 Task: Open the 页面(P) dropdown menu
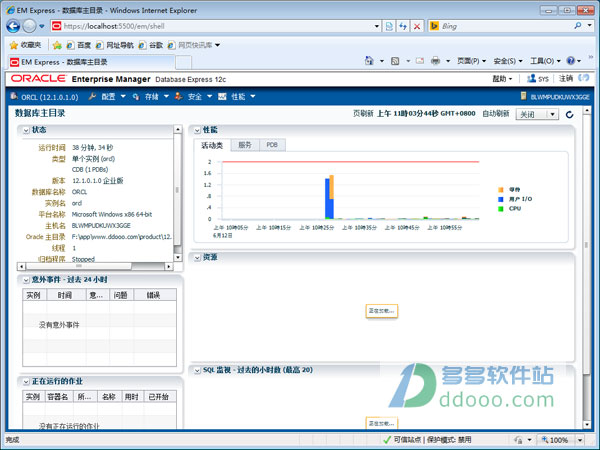pyautogui.click(x=471, y=61)
